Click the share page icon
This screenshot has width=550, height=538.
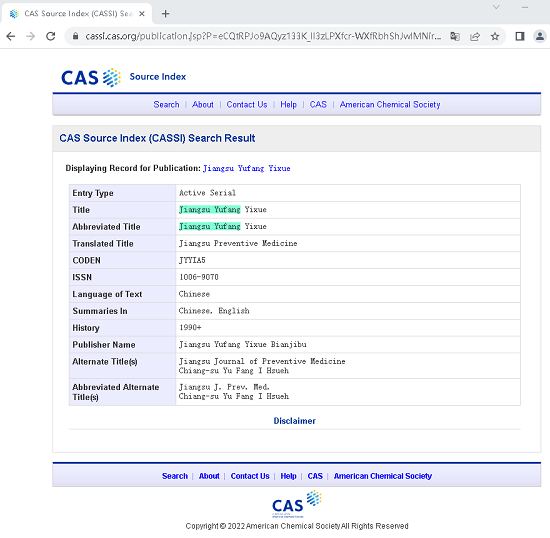pyautogui.click(x=475, y=36)
